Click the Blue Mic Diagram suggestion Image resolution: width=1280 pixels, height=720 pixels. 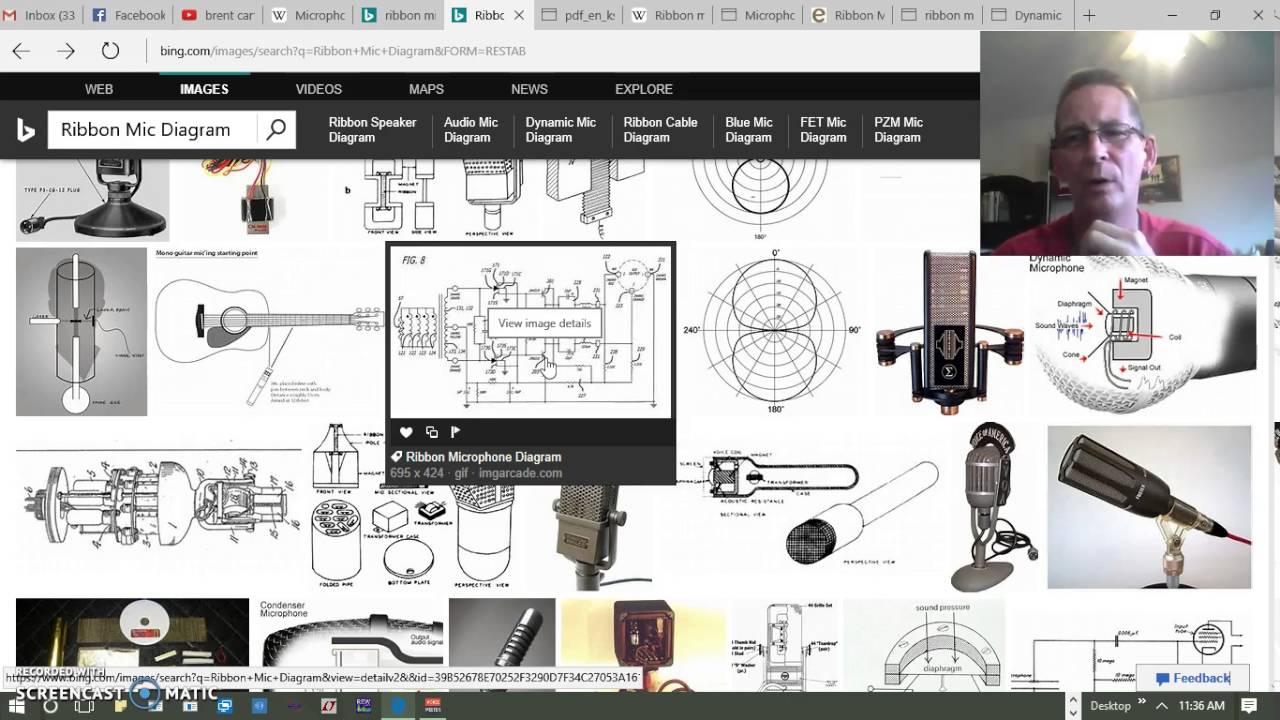click(749, 130)
